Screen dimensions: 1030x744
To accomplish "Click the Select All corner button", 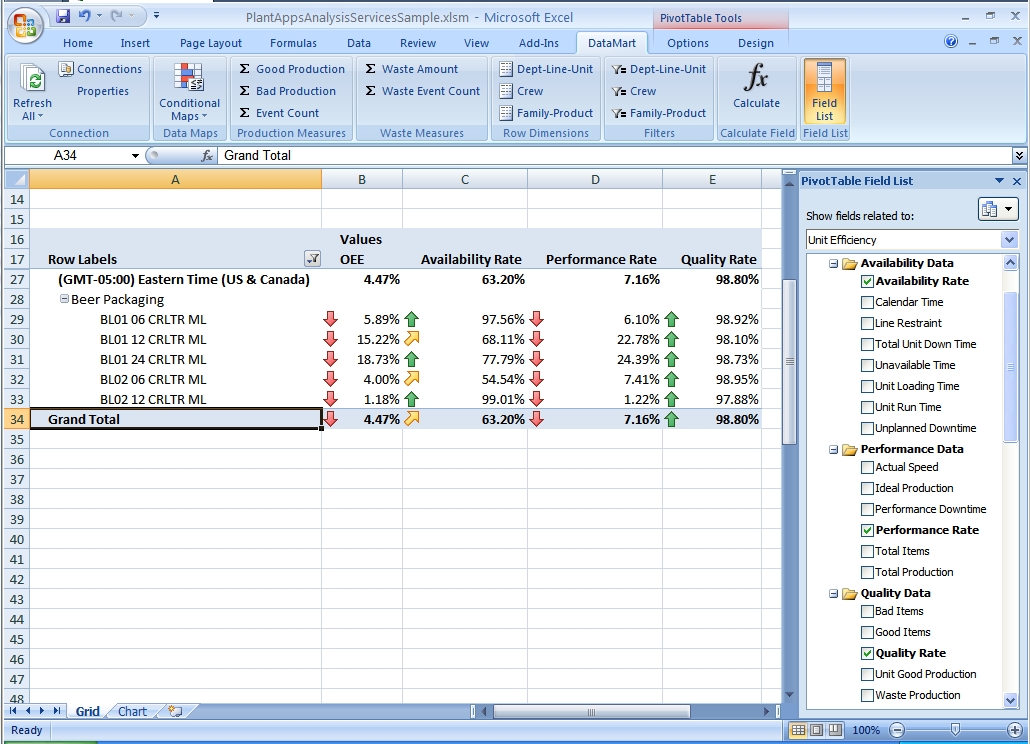I will point(16,179).
